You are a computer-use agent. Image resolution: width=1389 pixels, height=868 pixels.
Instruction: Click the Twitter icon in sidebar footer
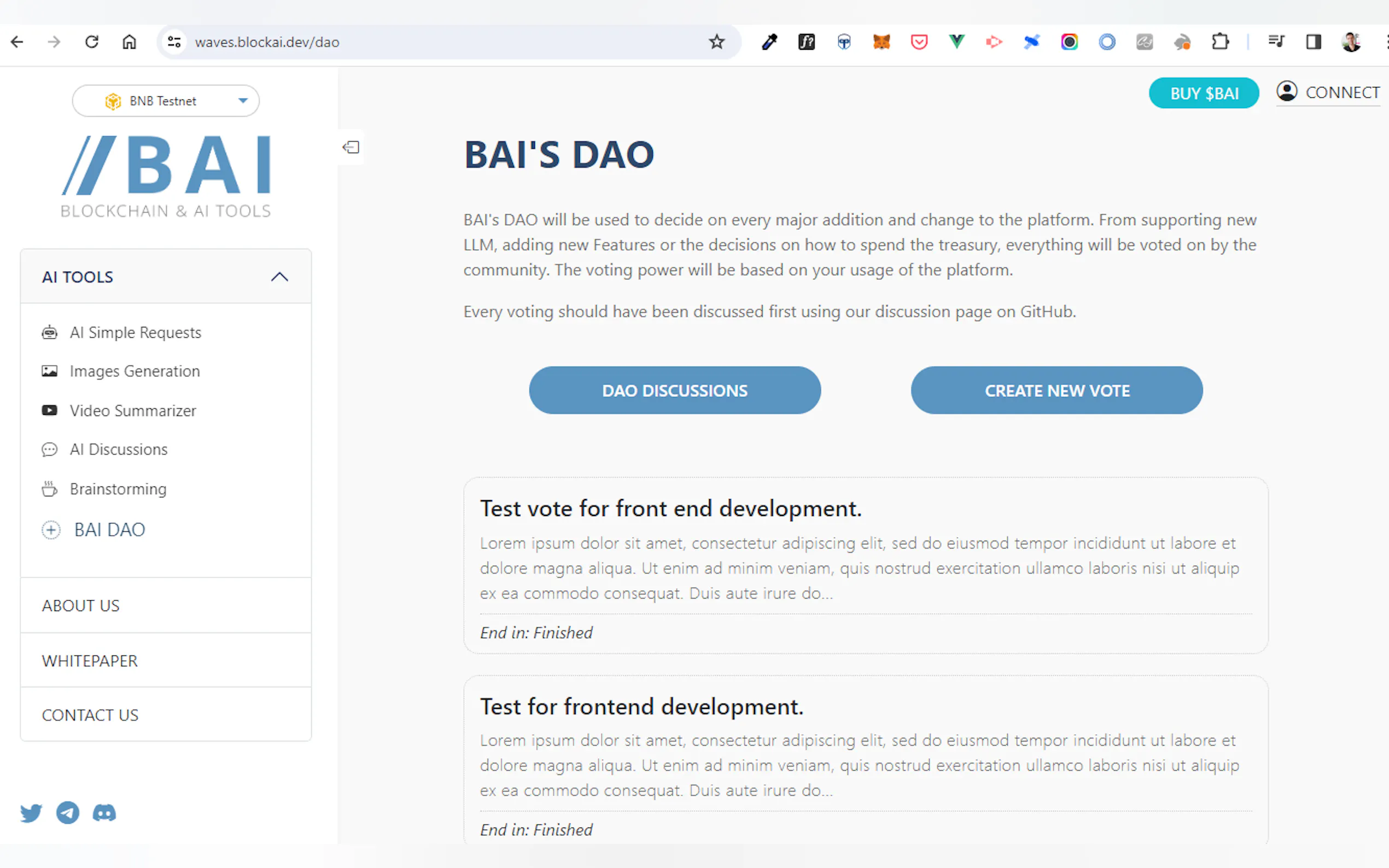click(x=31, y=813)
